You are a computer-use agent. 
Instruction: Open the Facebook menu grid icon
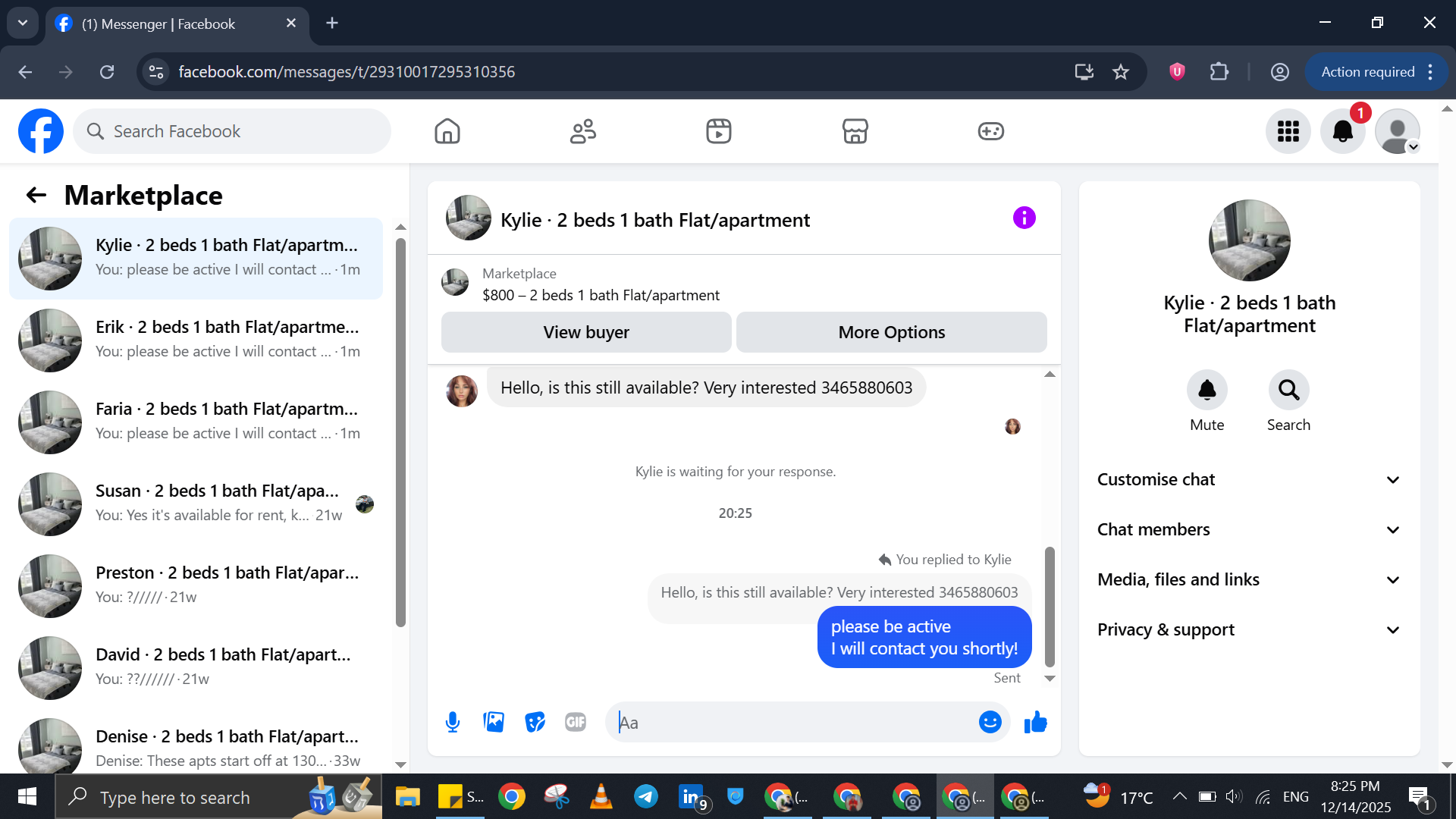[1288, 131]
